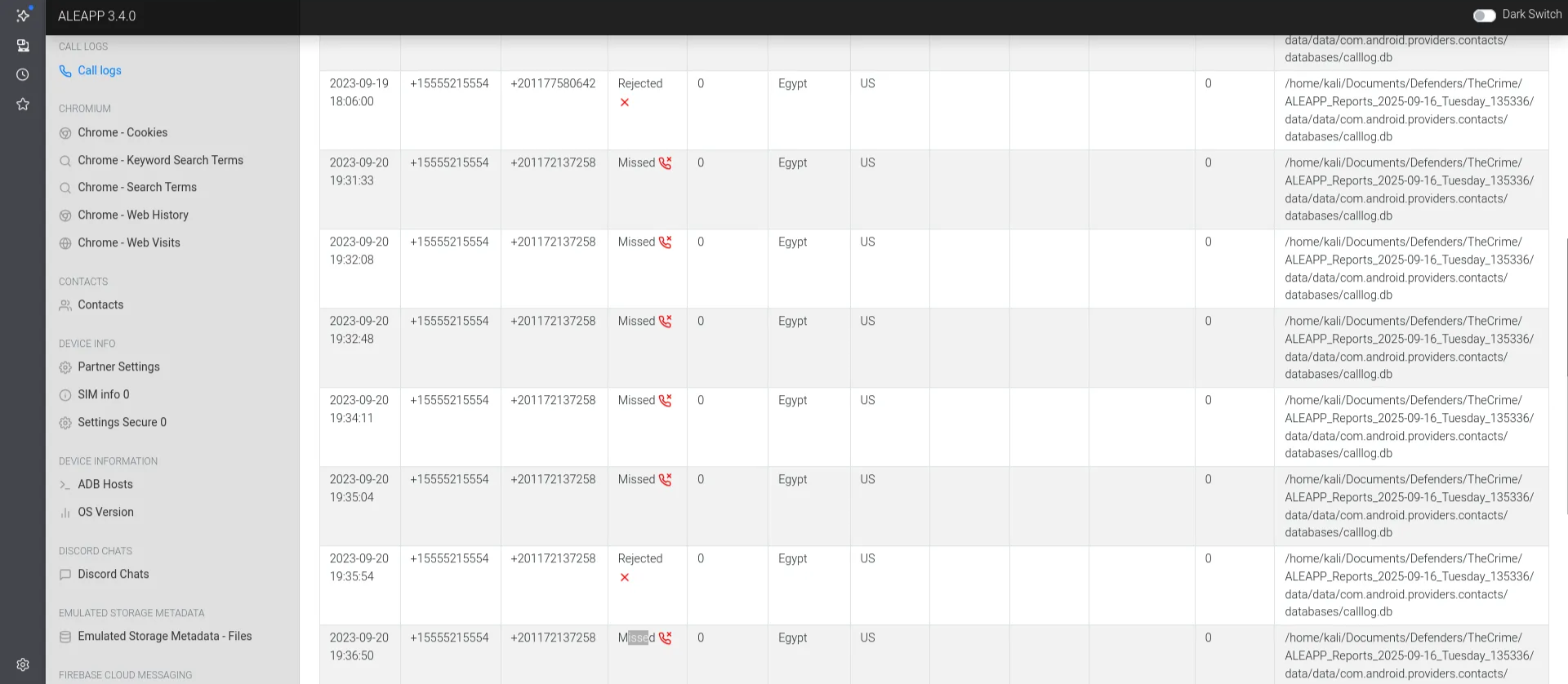Click missed call icon in 19:31:33 row

coord(666,163)
